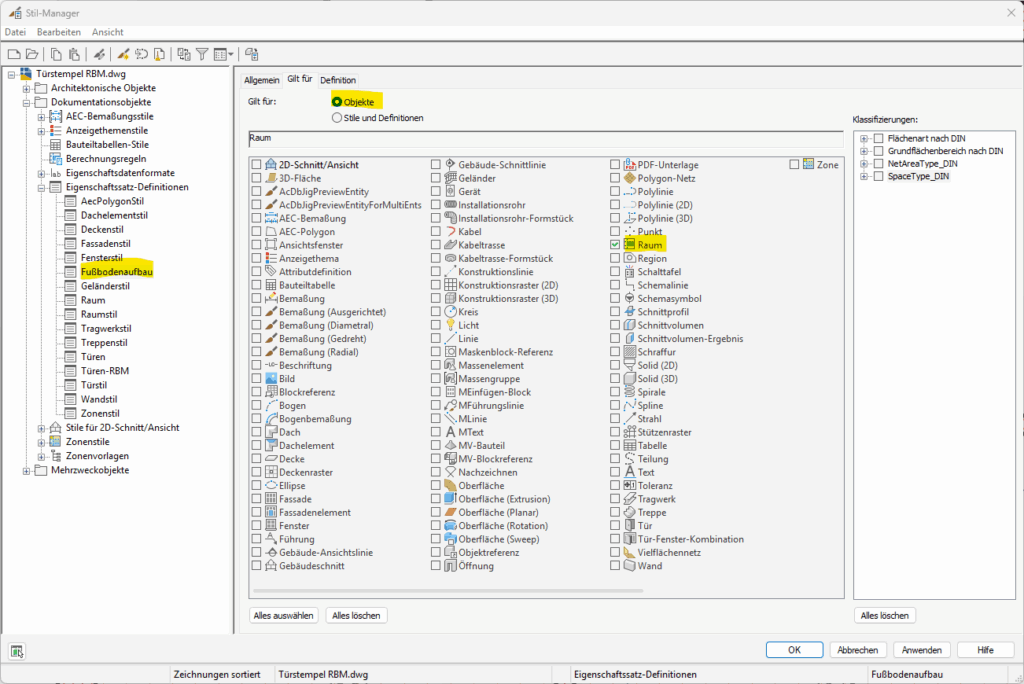
Task: Enable the Tür object checkbox
Action: click(616, 525)
